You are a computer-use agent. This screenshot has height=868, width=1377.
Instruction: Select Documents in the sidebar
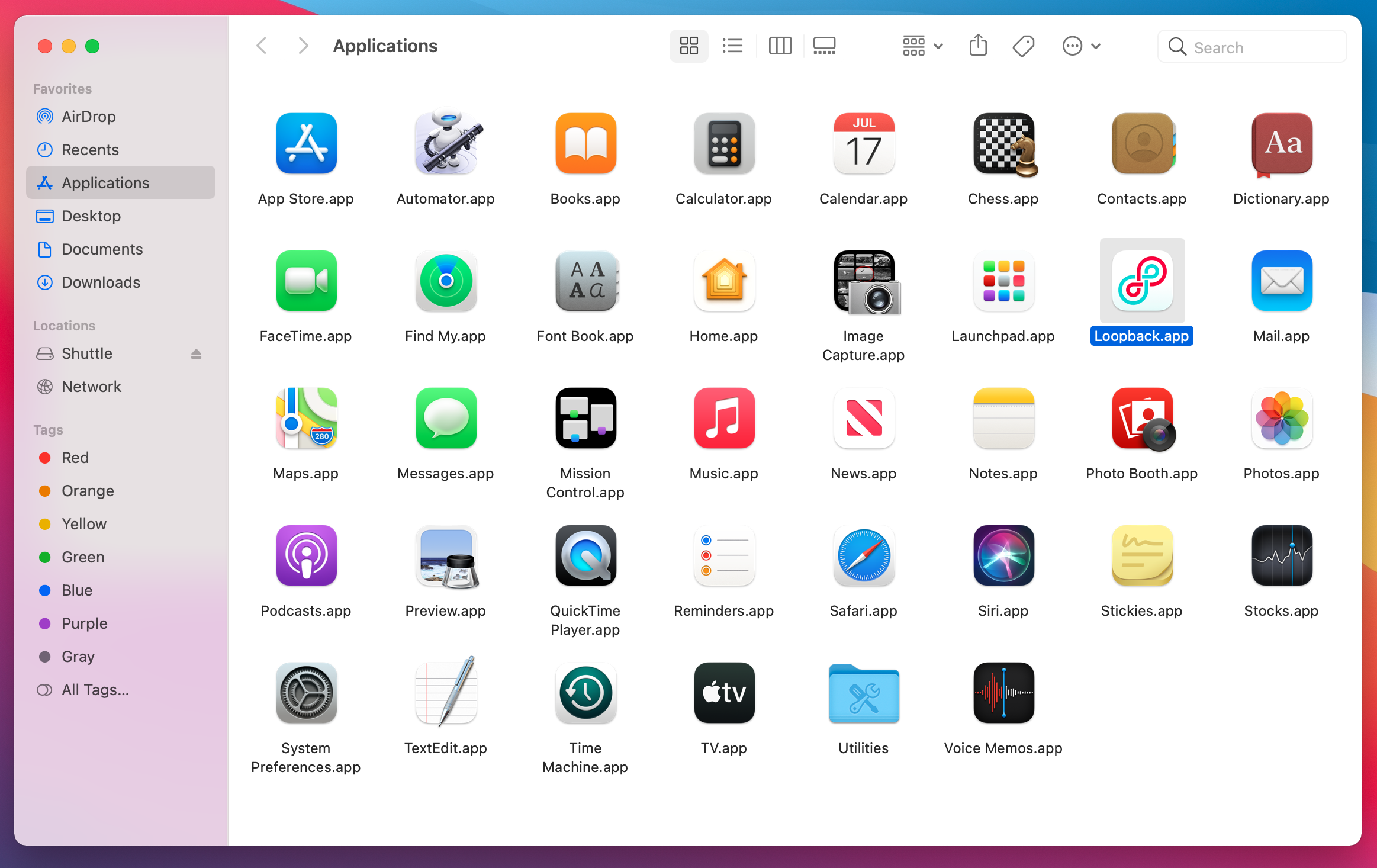(121, 249)
